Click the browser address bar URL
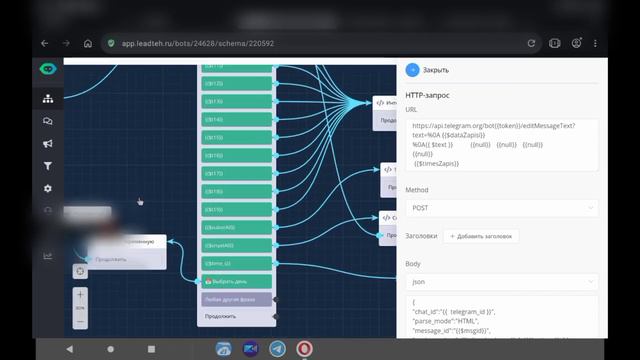640x360 pixels. click(198, 43)
